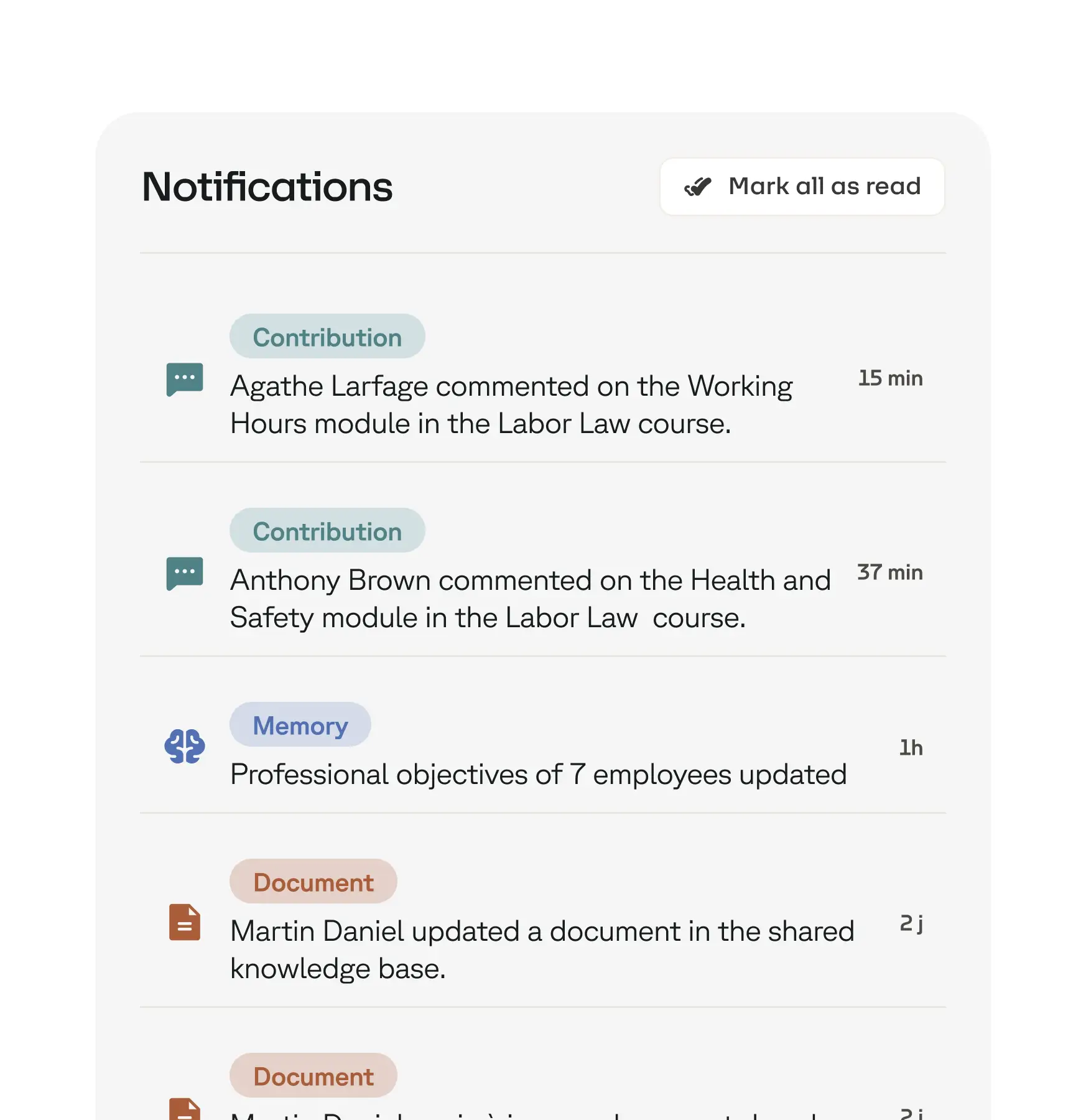Image resolution: width=1086 pixels, height=1120 pixels.
Task: Click the document icon on the bottom notification
Action: pos(184,1109)
